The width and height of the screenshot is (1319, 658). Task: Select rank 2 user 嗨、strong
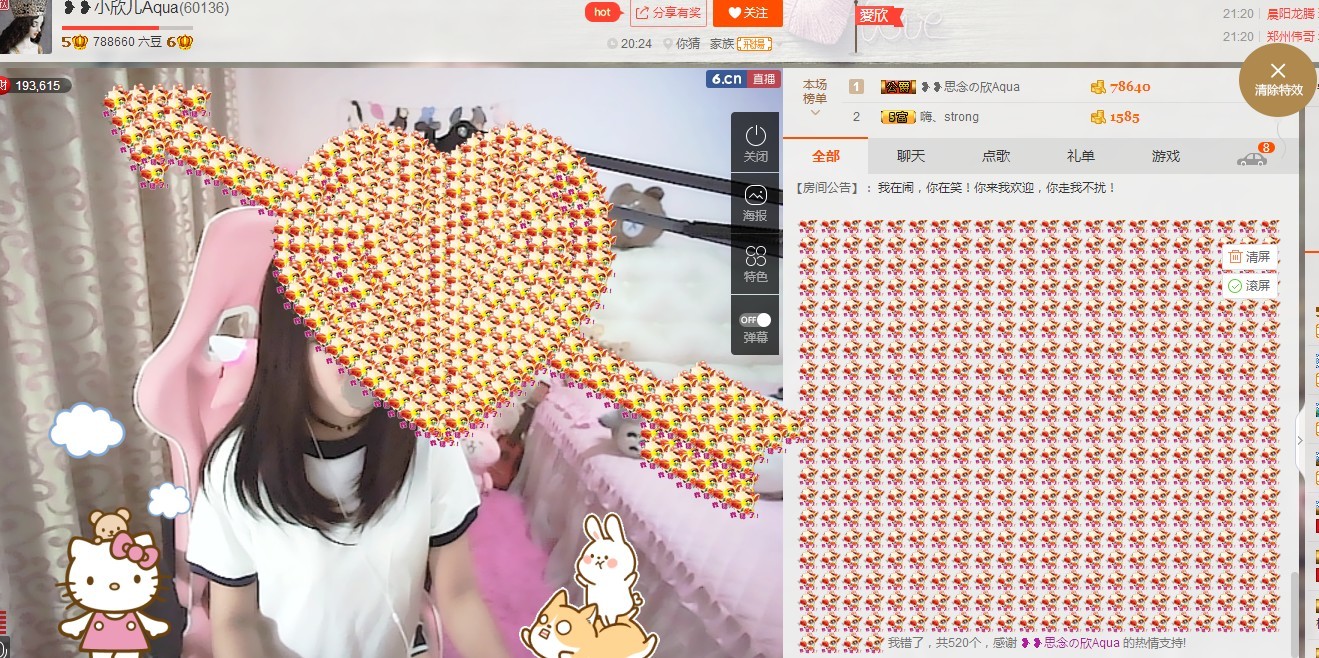950,117
